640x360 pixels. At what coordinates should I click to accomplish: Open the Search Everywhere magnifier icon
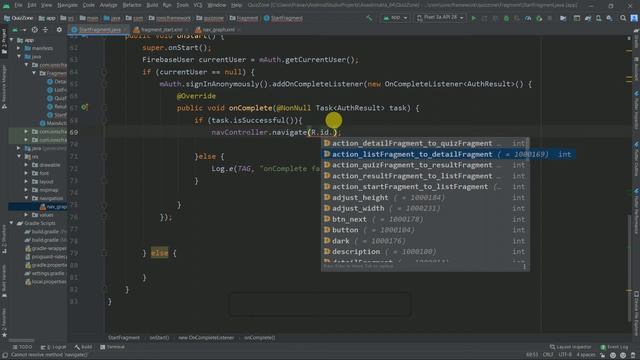[623, 18]
